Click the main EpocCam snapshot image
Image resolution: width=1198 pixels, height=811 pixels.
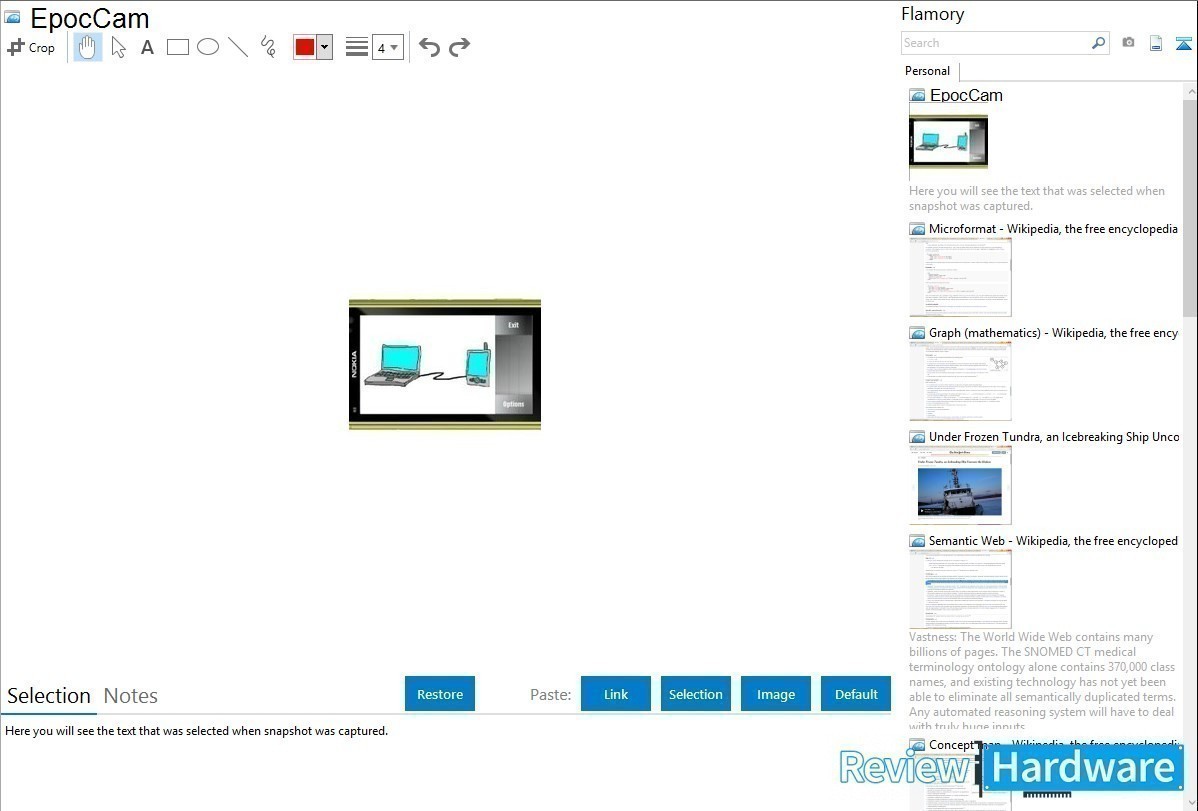[x=445, y=365]
